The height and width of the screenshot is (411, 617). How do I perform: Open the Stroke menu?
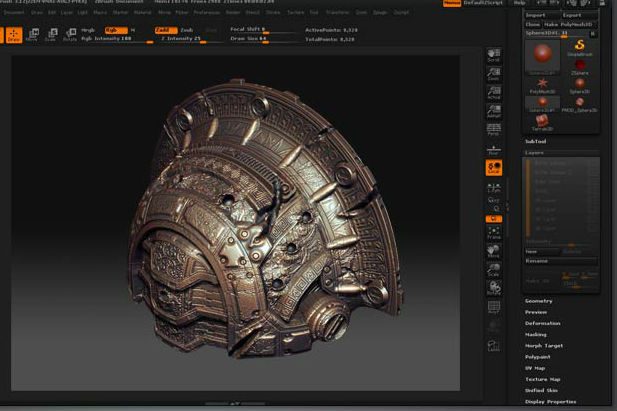pyautogui.click(x=273, y=13)
